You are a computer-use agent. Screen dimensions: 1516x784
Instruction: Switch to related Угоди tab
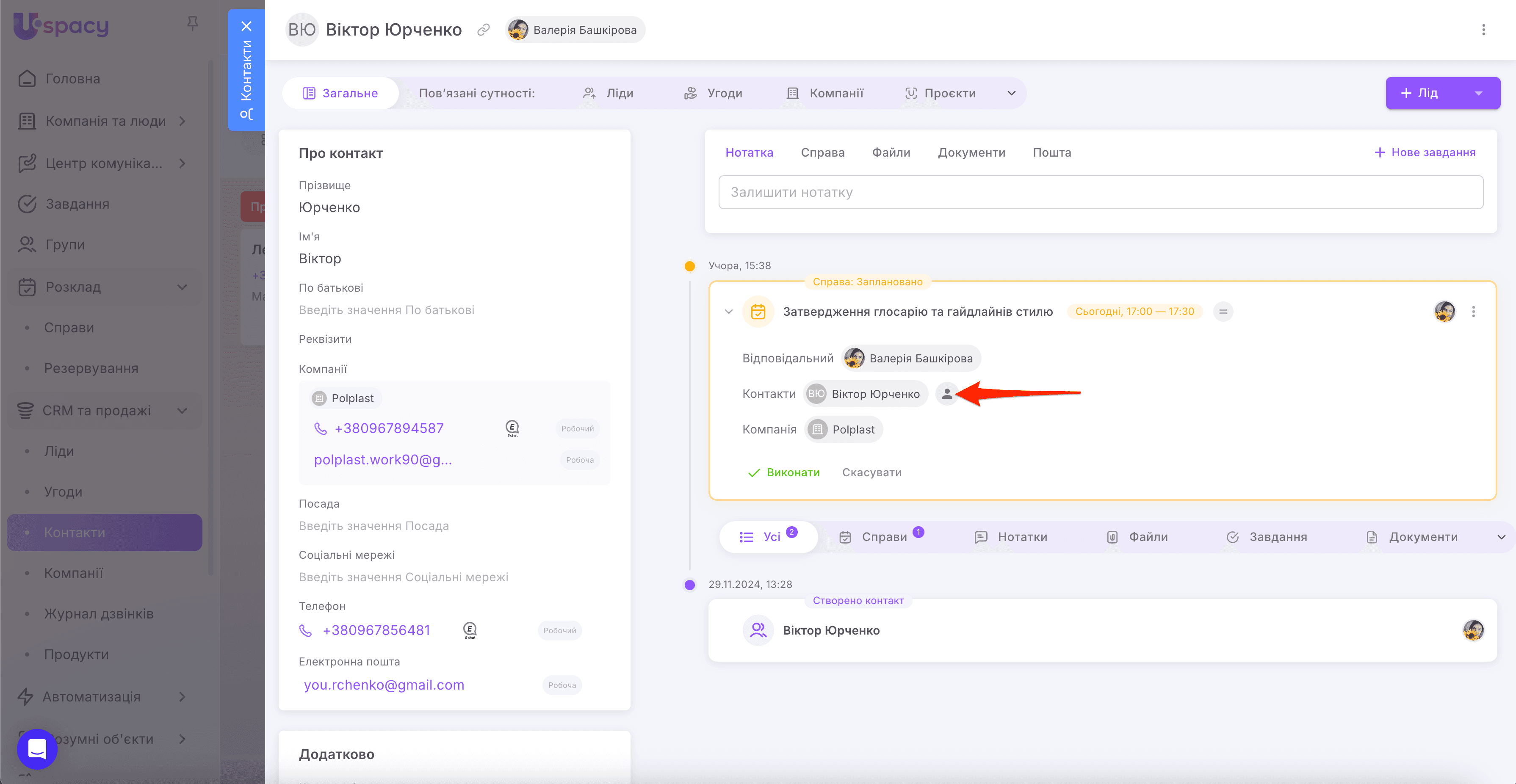click(x=713, y=93)
